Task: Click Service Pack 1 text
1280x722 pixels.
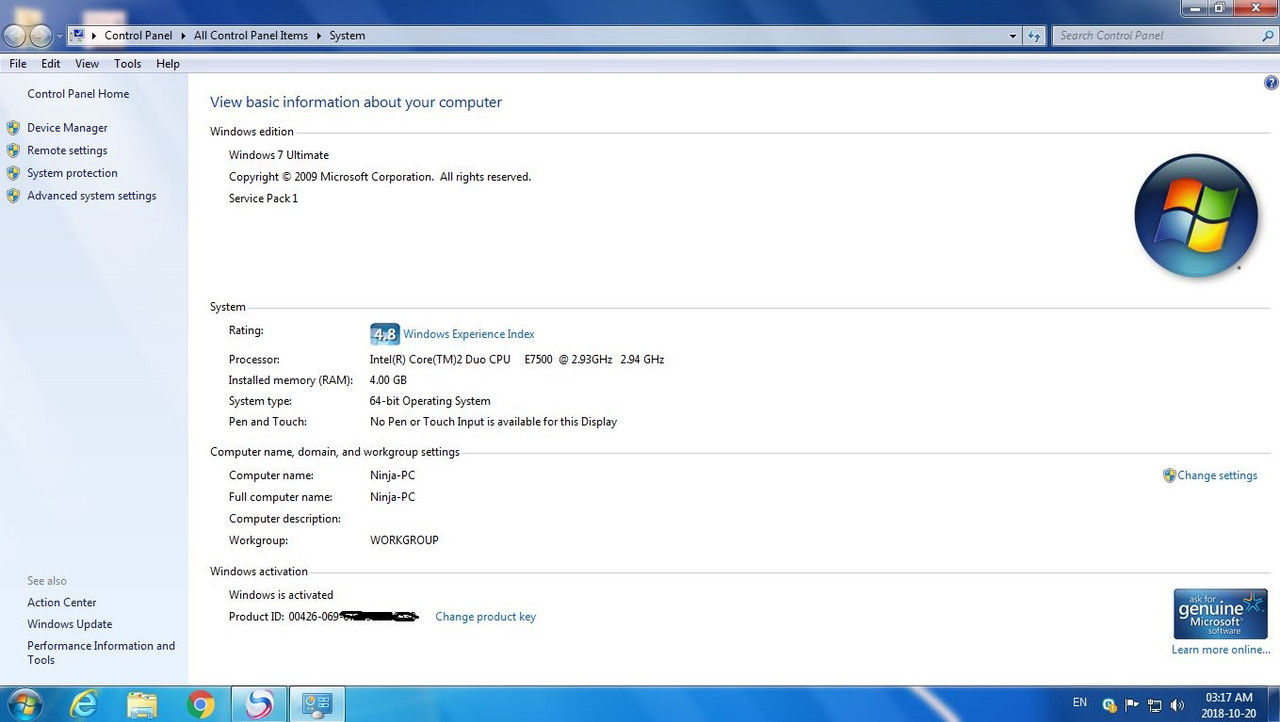Action: (x=263, y=198)
